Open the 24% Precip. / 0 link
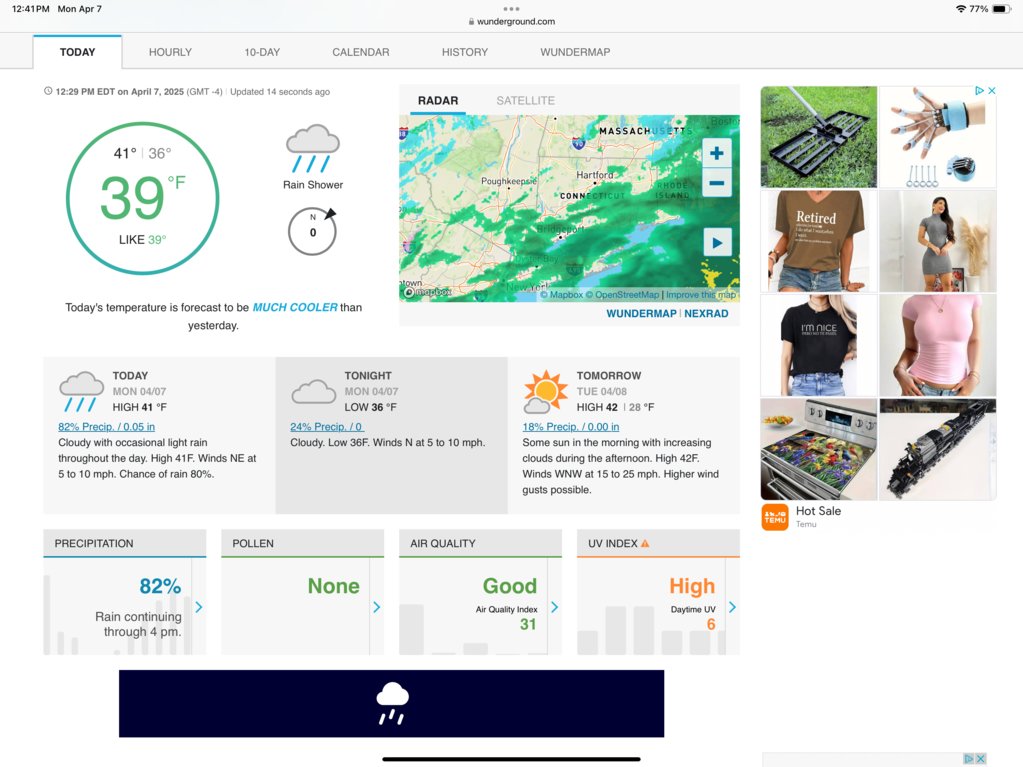This screenshot has height=767, width=1023. 326,427
